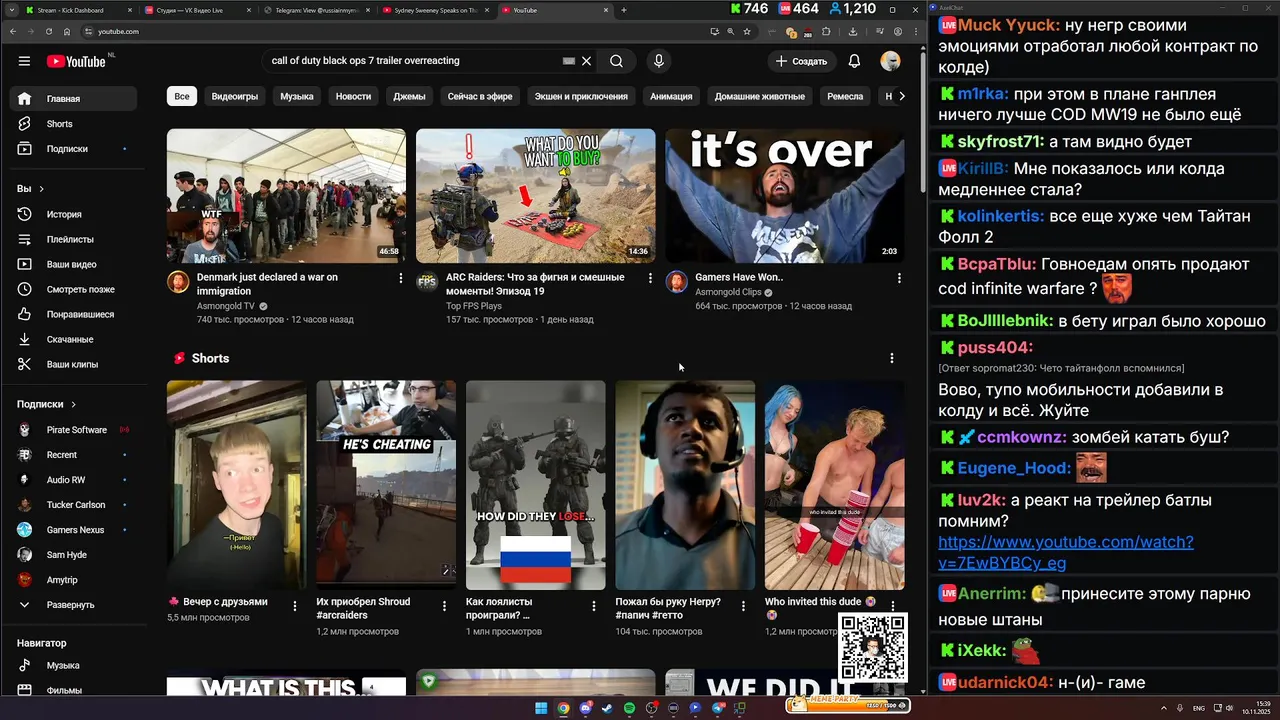Open Ваши видео in the sidebar
Image resolution: width=1280 pixels, height=720 pixels.
click(73, 264)
